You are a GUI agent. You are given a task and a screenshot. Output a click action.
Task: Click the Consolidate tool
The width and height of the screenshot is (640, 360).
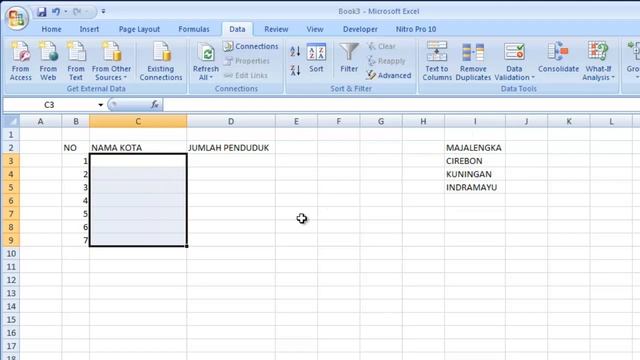558,58
